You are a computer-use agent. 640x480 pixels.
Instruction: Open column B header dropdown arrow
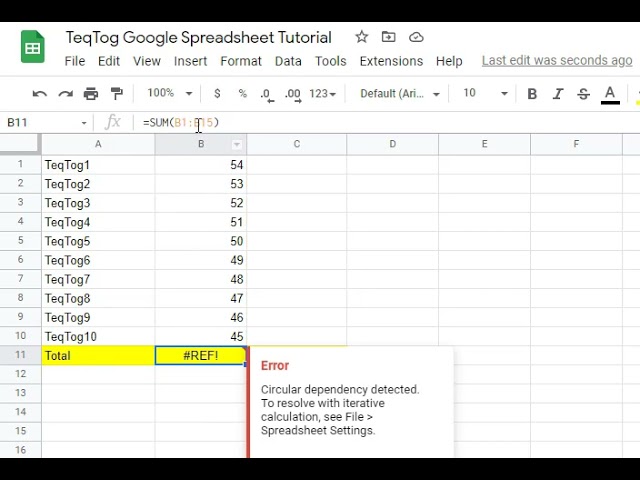(237, 144)
